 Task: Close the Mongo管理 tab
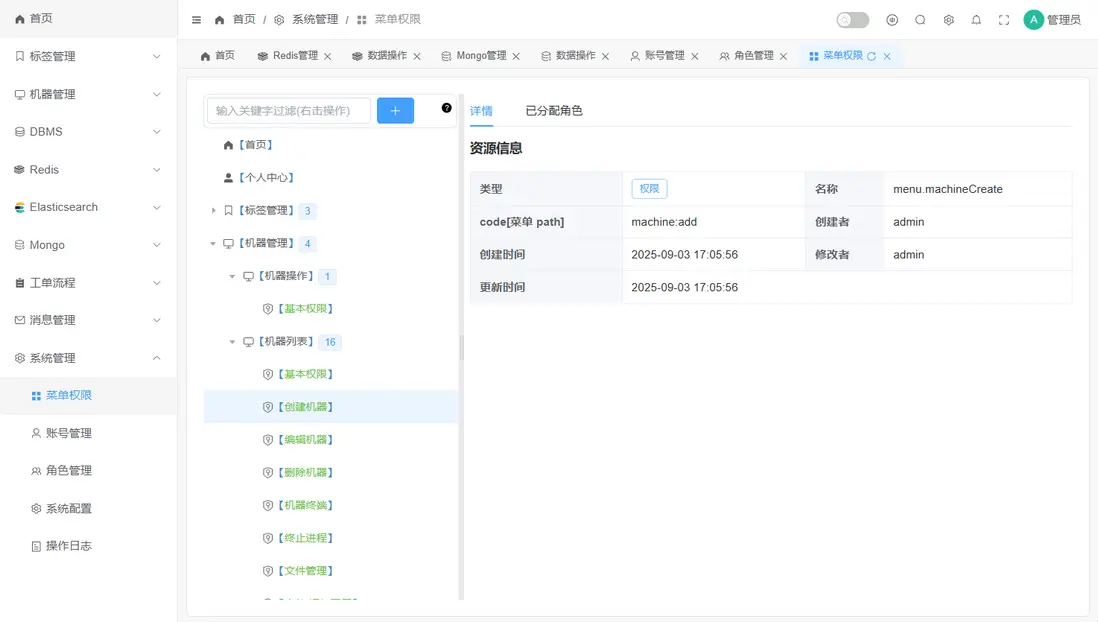(x=516, y=57)
